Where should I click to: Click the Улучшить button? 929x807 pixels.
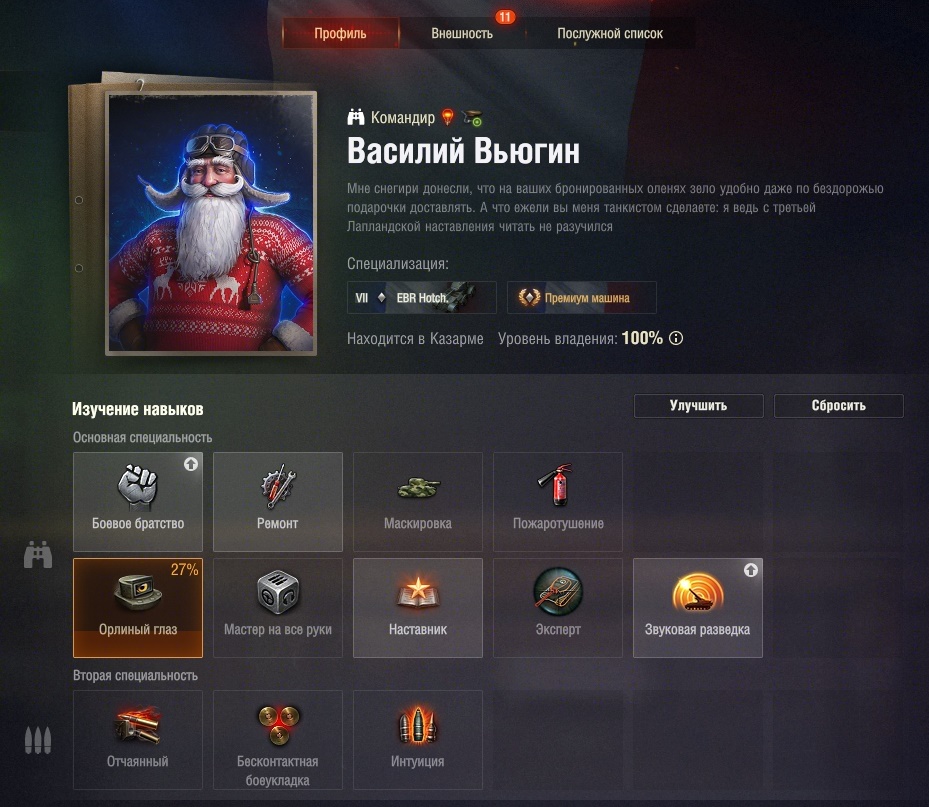[699, 406]
